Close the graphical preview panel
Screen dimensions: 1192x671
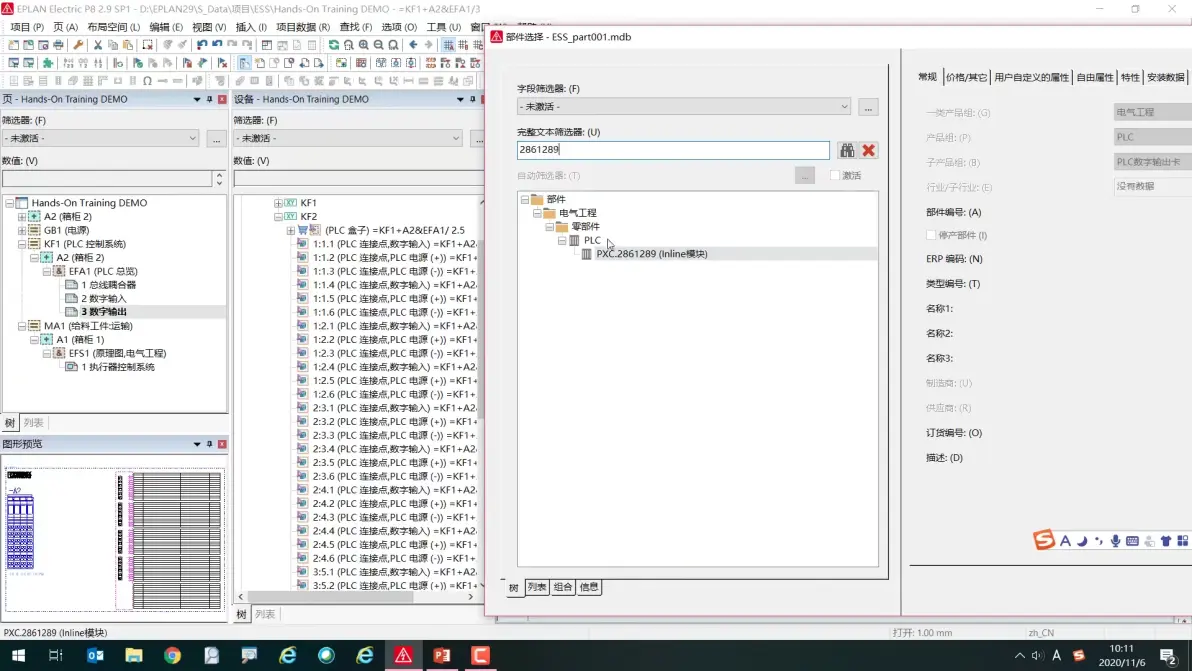click(222, 444)
